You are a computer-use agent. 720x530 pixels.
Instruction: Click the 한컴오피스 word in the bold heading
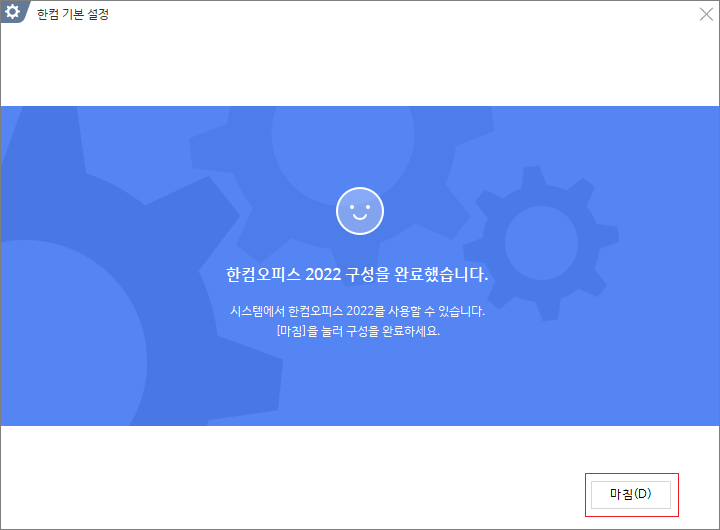pyautogui.click(x=263, y=274)
